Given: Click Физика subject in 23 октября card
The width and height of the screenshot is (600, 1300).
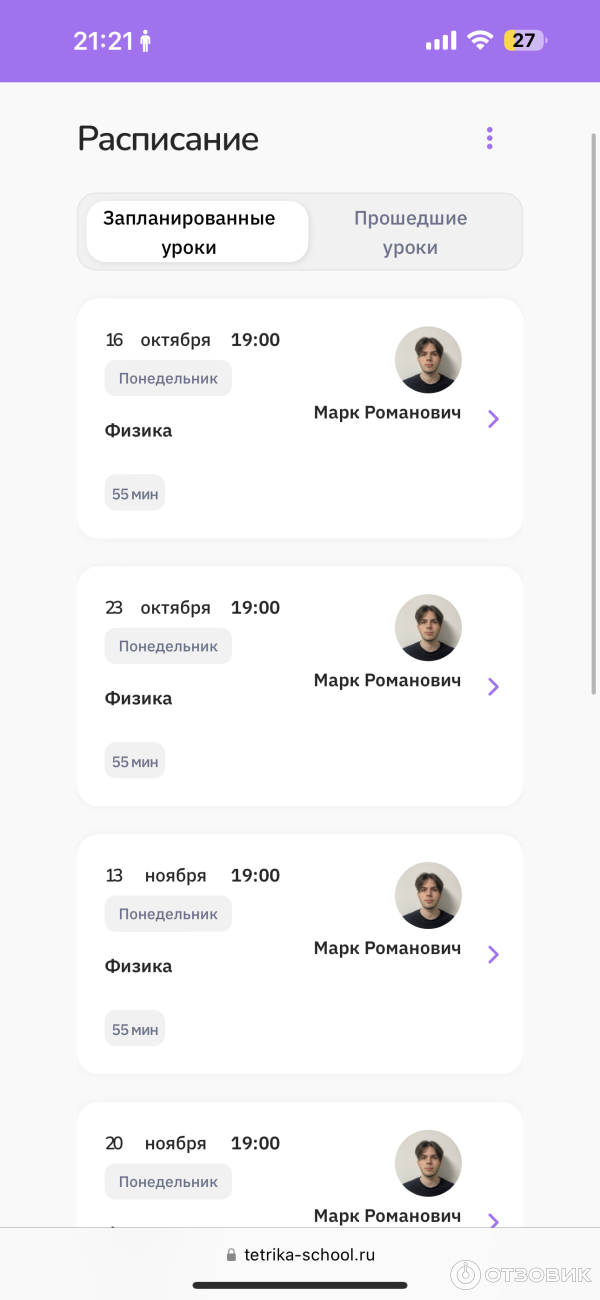Looking at the screenshot, I should point(138,698).
